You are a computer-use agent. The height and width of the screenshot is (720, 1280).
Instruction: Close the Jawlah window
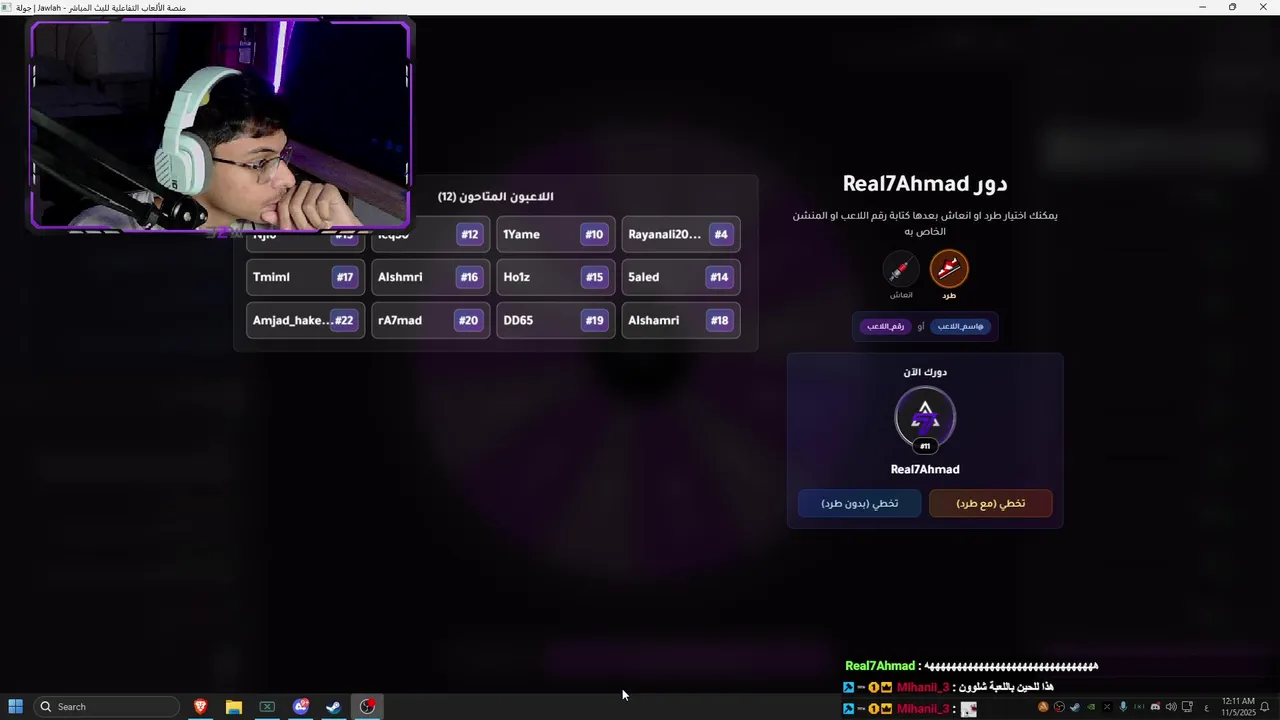coord(1263,7)
